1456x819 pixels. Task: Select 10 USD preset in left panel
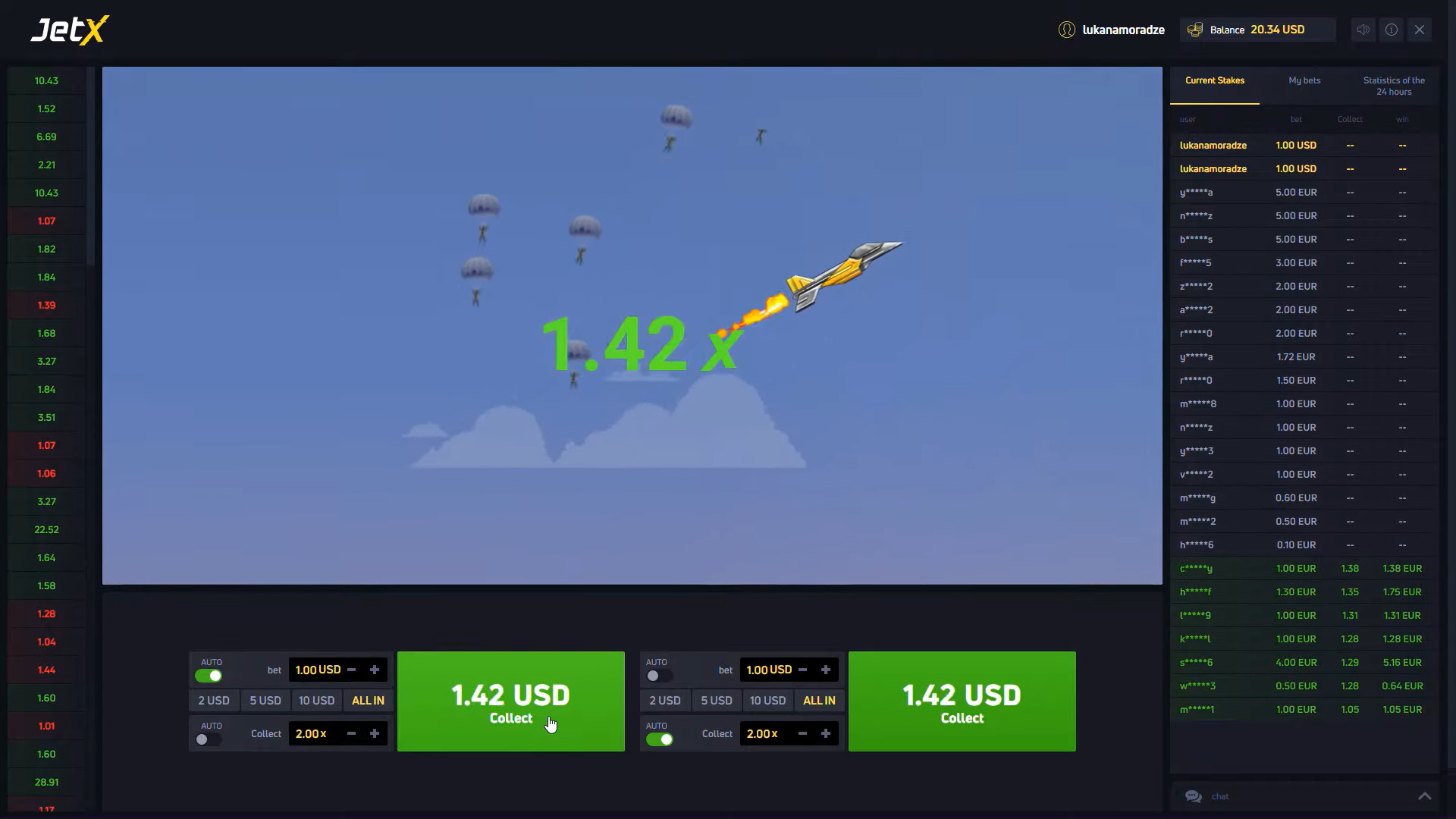point(316,701)
